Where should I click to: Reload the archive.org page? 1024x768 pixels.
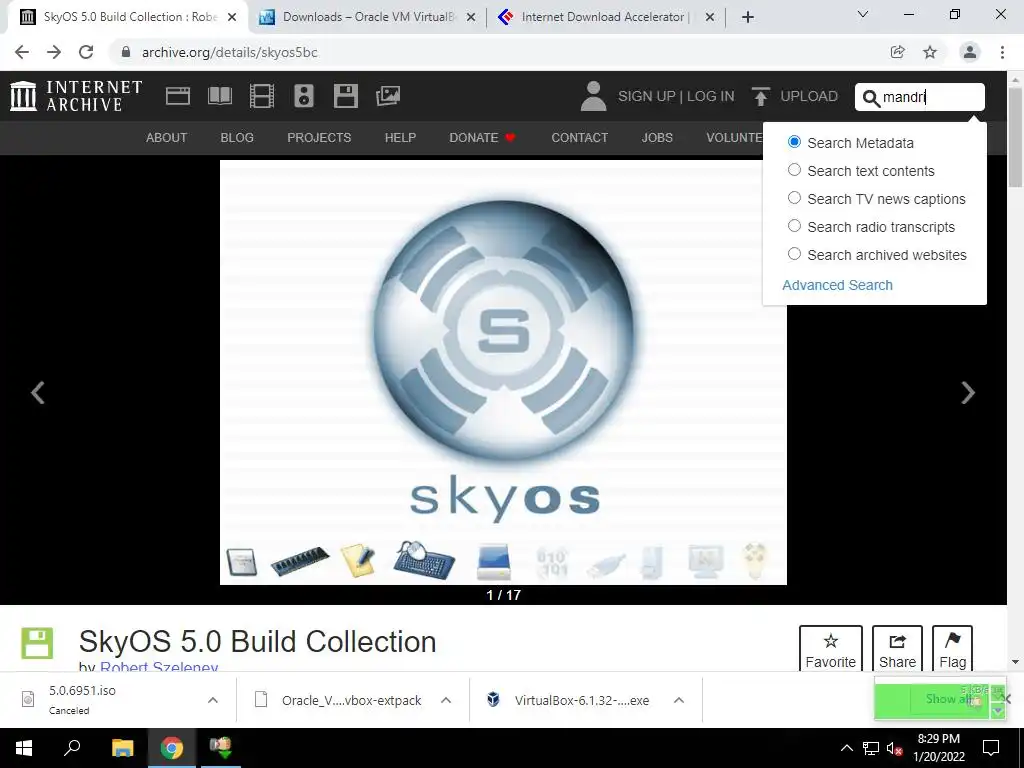pyautogui.click(x=86, y=52)
